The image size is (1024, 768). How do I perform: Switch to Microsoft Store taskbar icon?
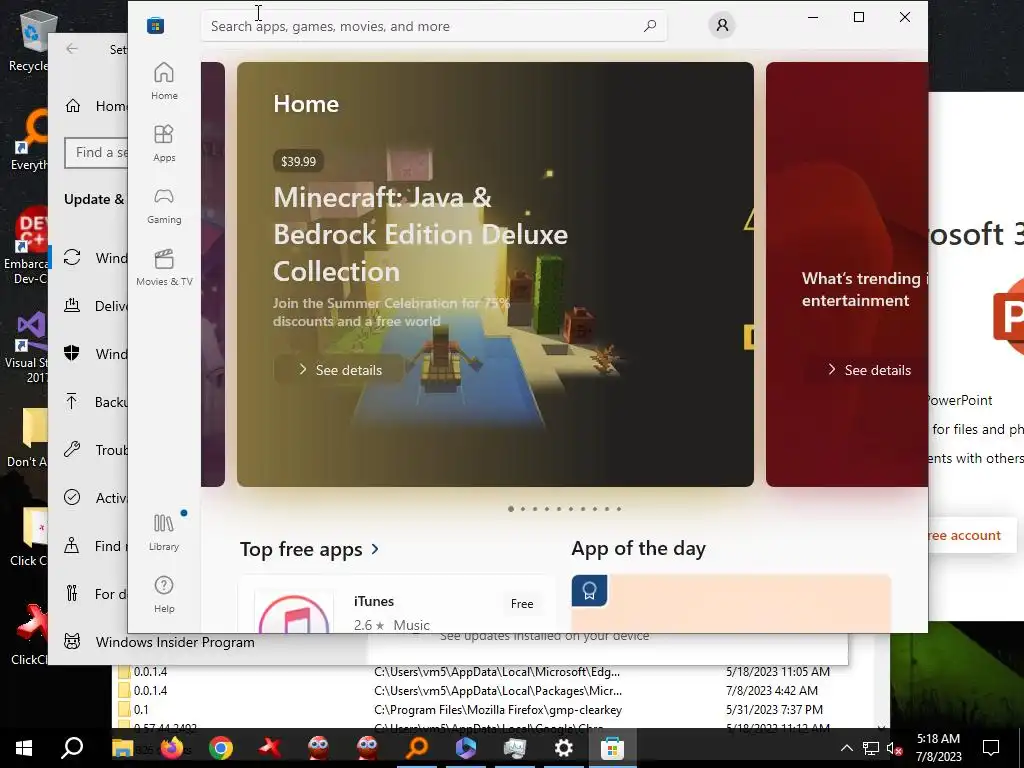(613, 748)
